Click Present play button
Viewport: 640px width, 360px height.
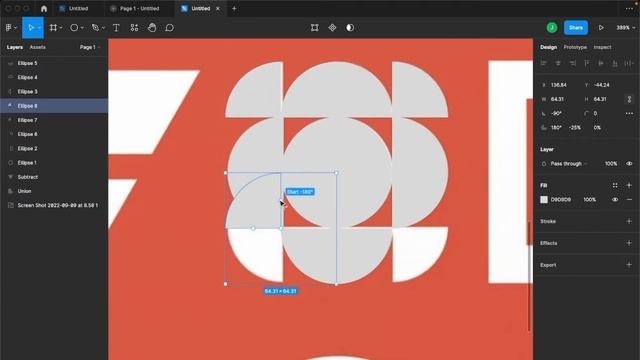[x=601, y=28]
